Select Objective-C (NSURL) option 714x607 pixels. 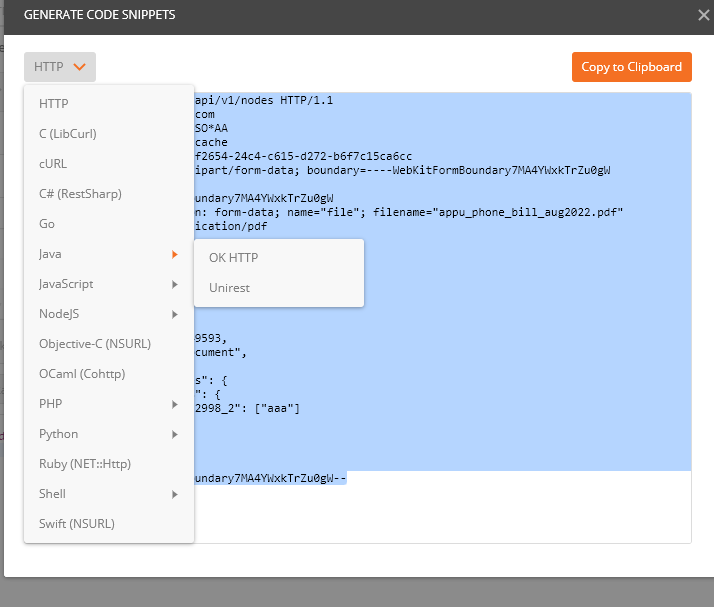click(x=109, y=344)
